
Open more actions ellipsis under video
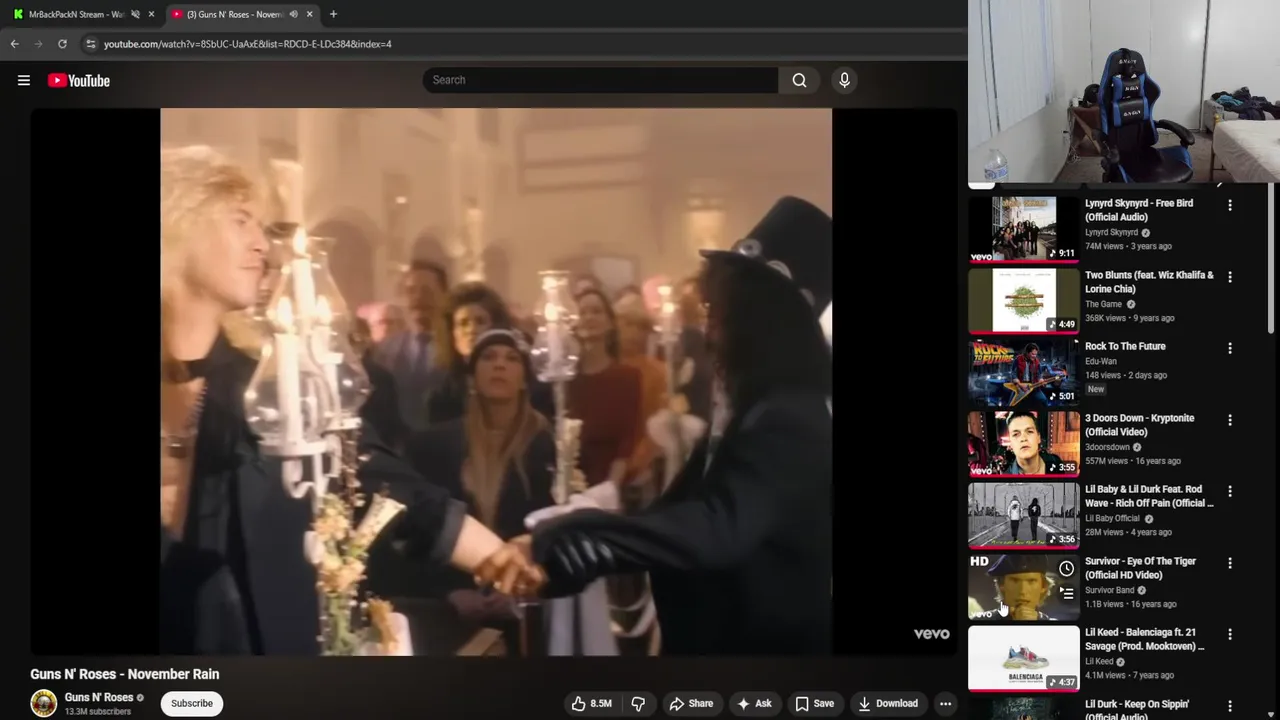click(x=945, y=704)
